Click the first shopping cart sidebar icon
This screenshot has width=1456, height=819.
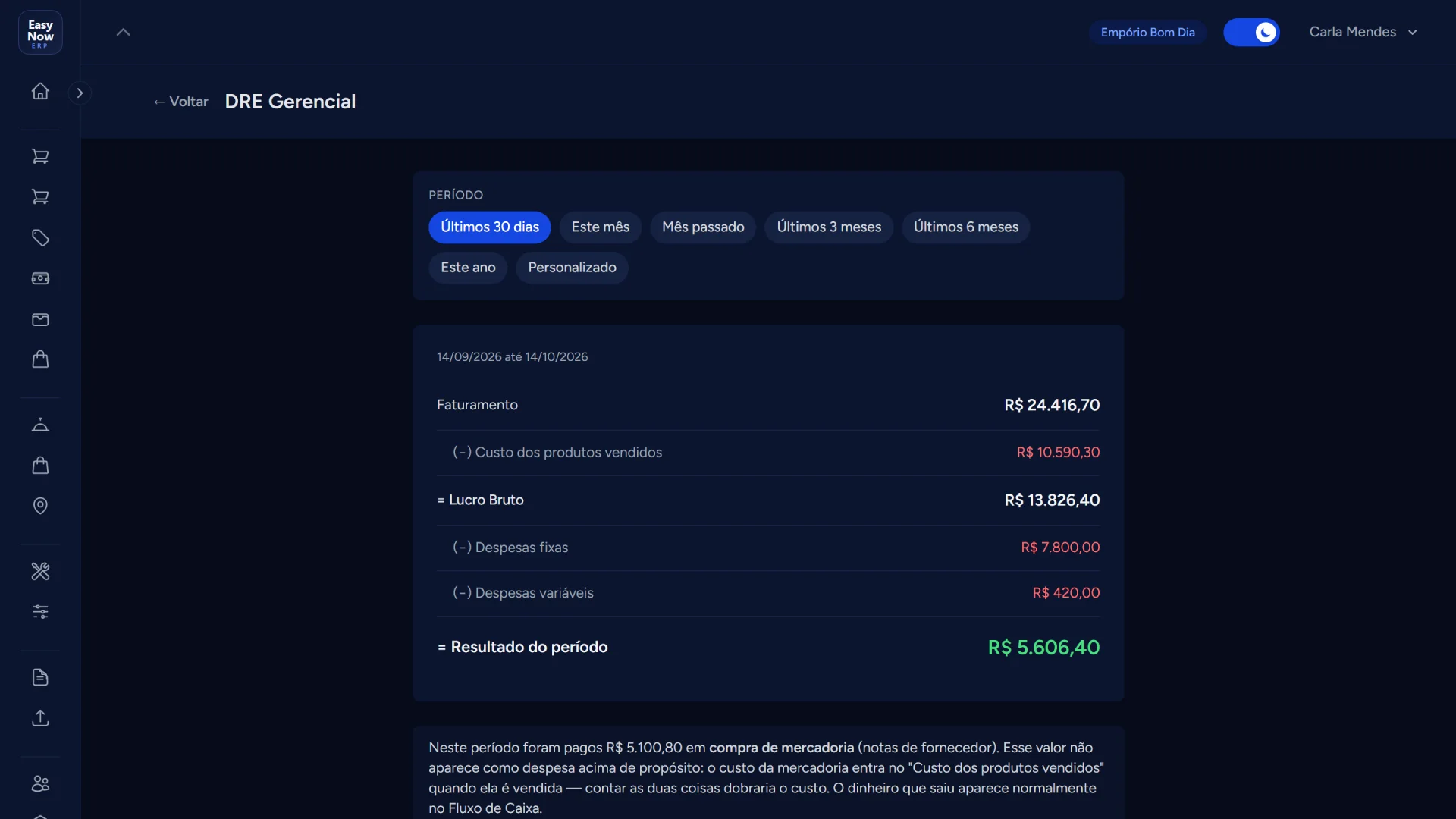tap(40, 156)
